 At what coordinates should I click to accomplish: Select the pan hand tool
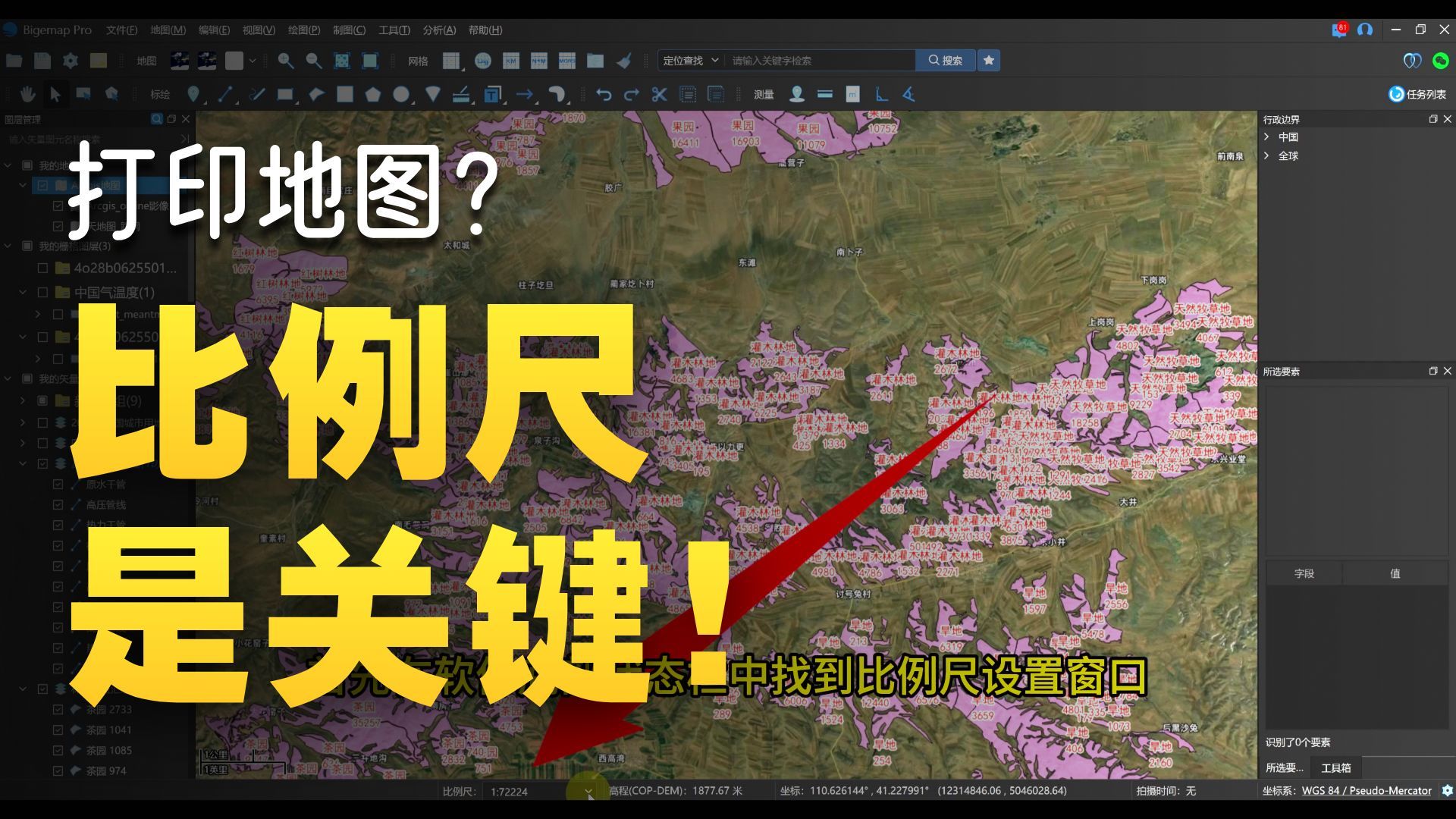(28, 94)
